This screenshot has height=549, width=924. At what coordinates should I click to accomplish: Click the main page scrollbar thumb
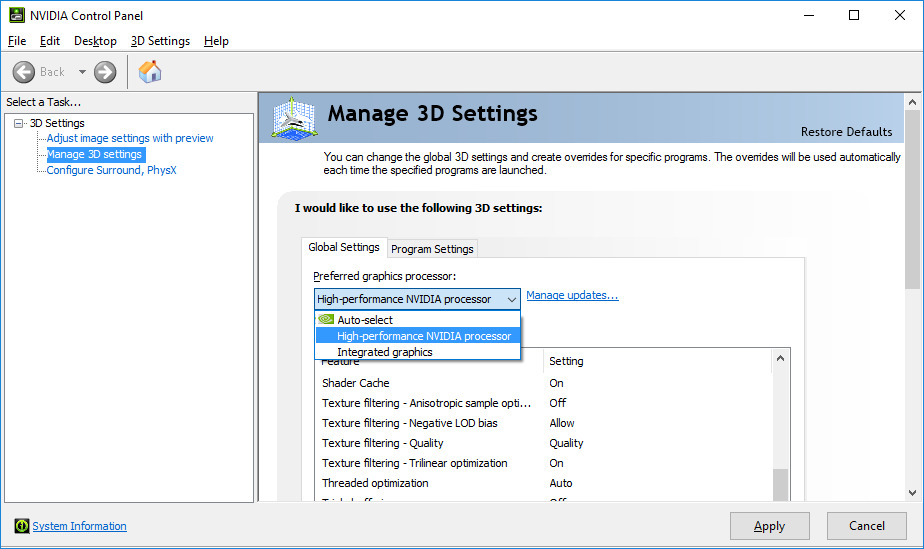(x=912, y=199)
